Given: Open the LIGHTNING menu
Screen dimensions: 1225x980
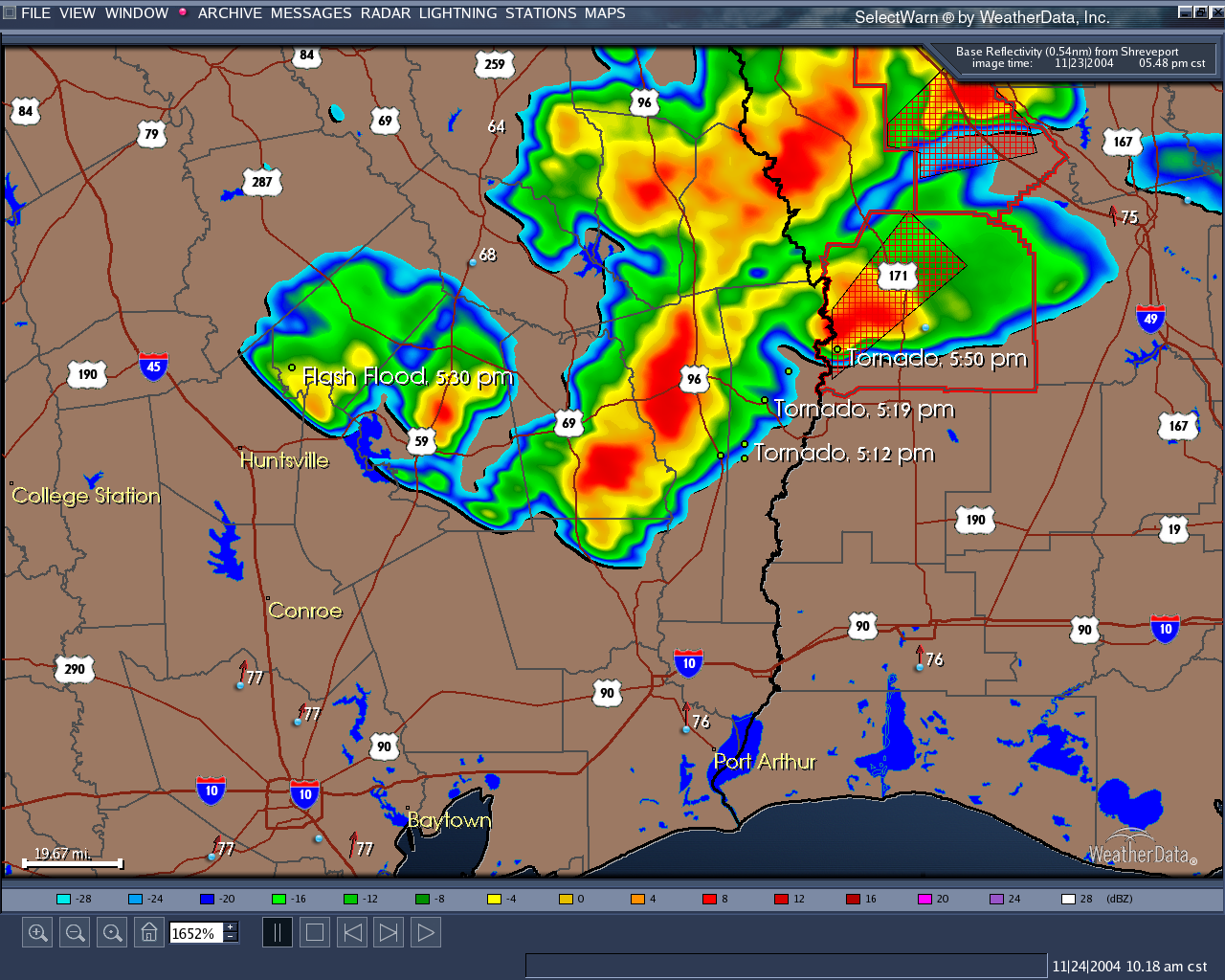Looking at the screenshot, I should click(457, 13).
